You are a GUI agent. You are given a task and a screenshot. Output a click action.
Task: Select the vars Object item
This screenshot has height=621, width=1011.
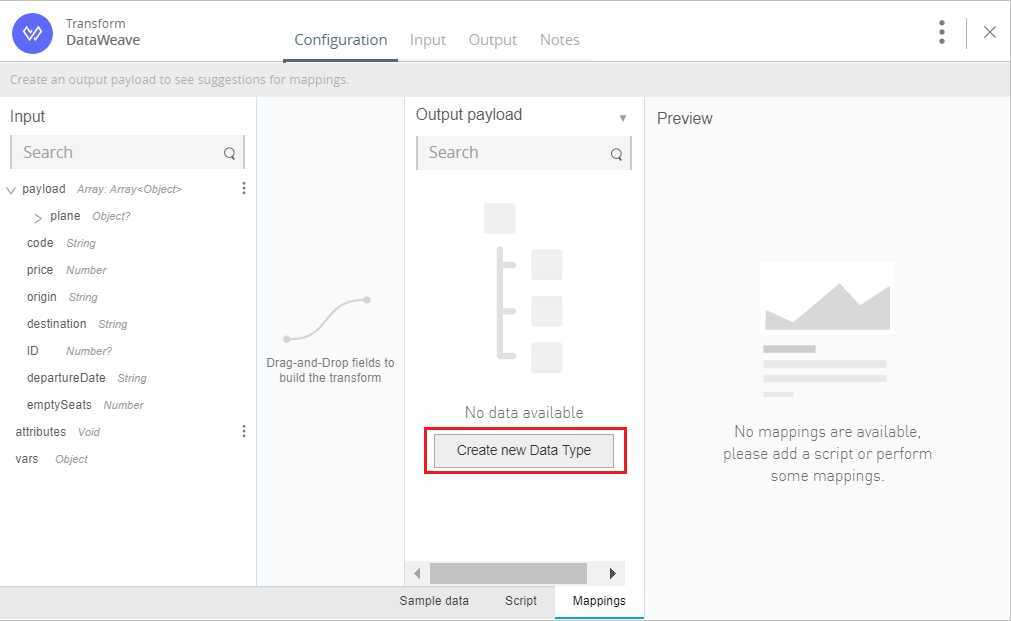pos(51,459)
